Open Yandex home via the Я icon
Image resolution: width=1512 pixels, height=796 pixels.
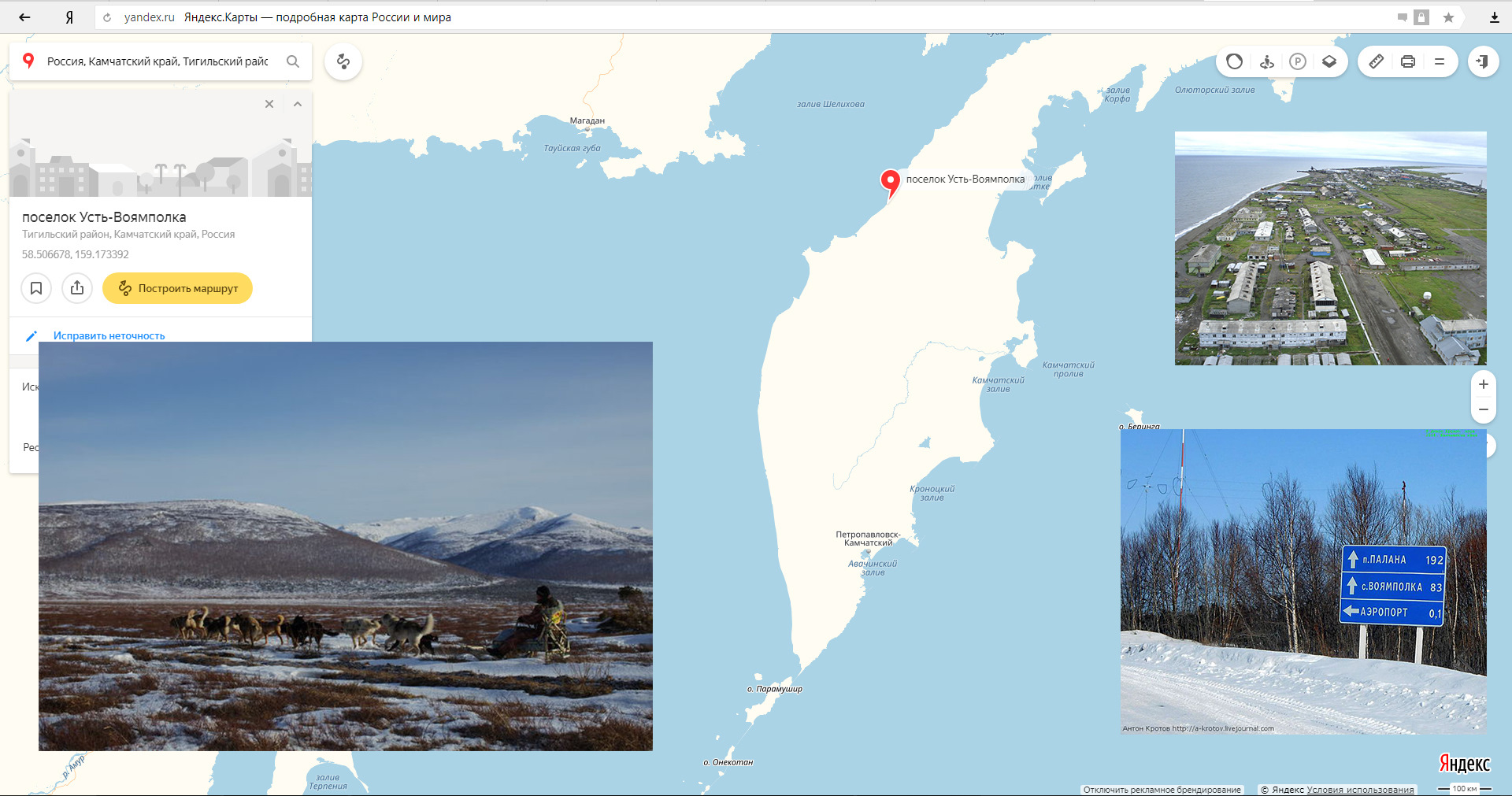tap(69, 17)
